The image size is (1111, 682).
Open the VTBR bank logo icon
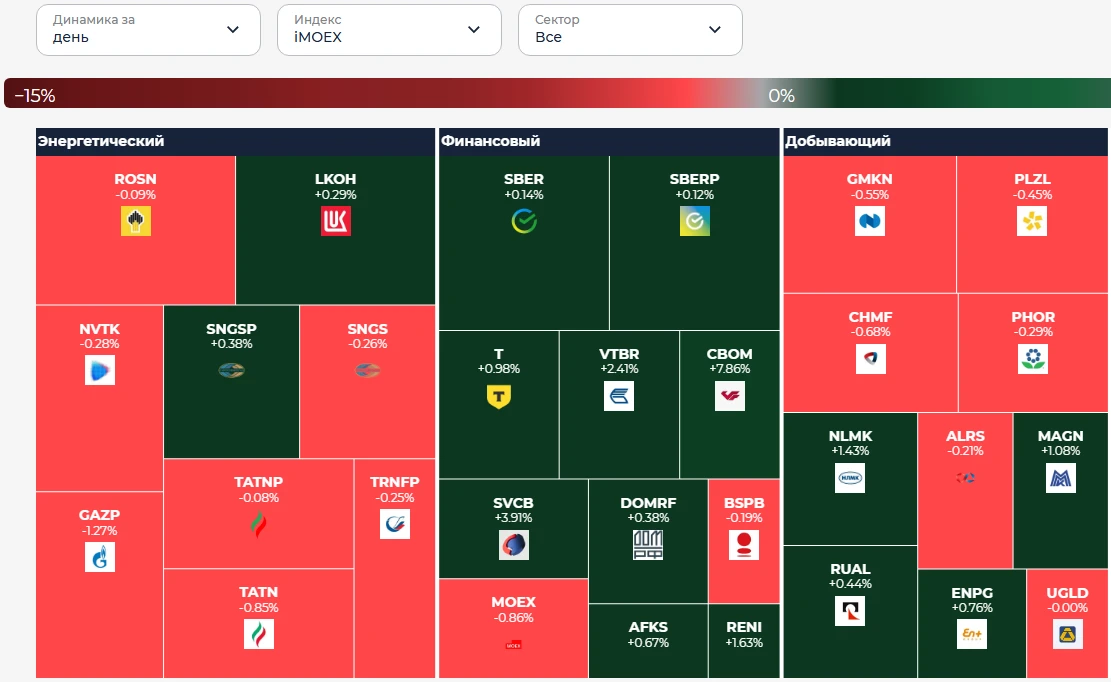619,396
